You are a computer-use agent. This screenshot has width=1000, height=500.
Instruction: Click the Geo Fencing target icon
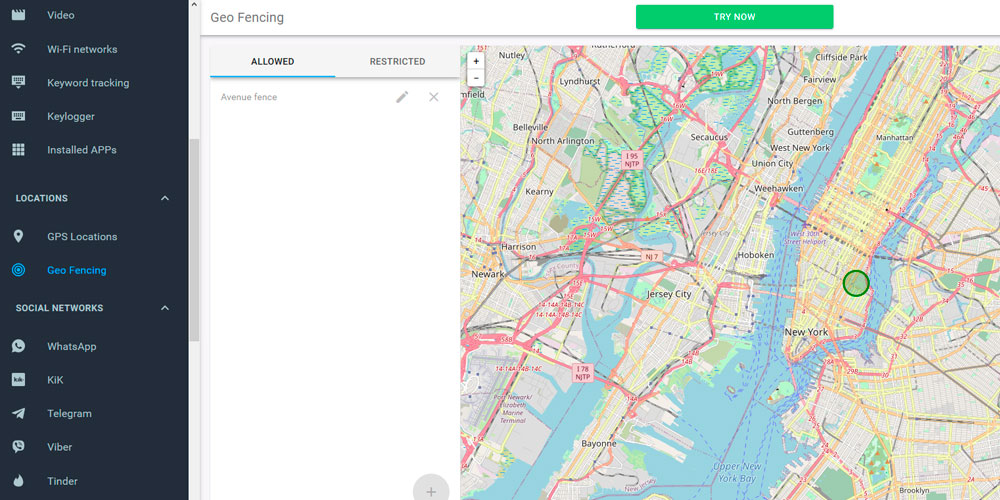(18, 270)
